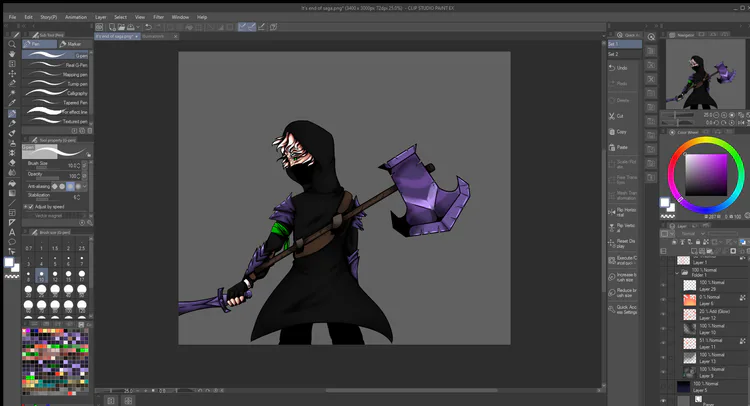Adjust the Opacity stepper arrows
Image resolution: width=750 pixels, height=406 pixels.
[78, 176]
